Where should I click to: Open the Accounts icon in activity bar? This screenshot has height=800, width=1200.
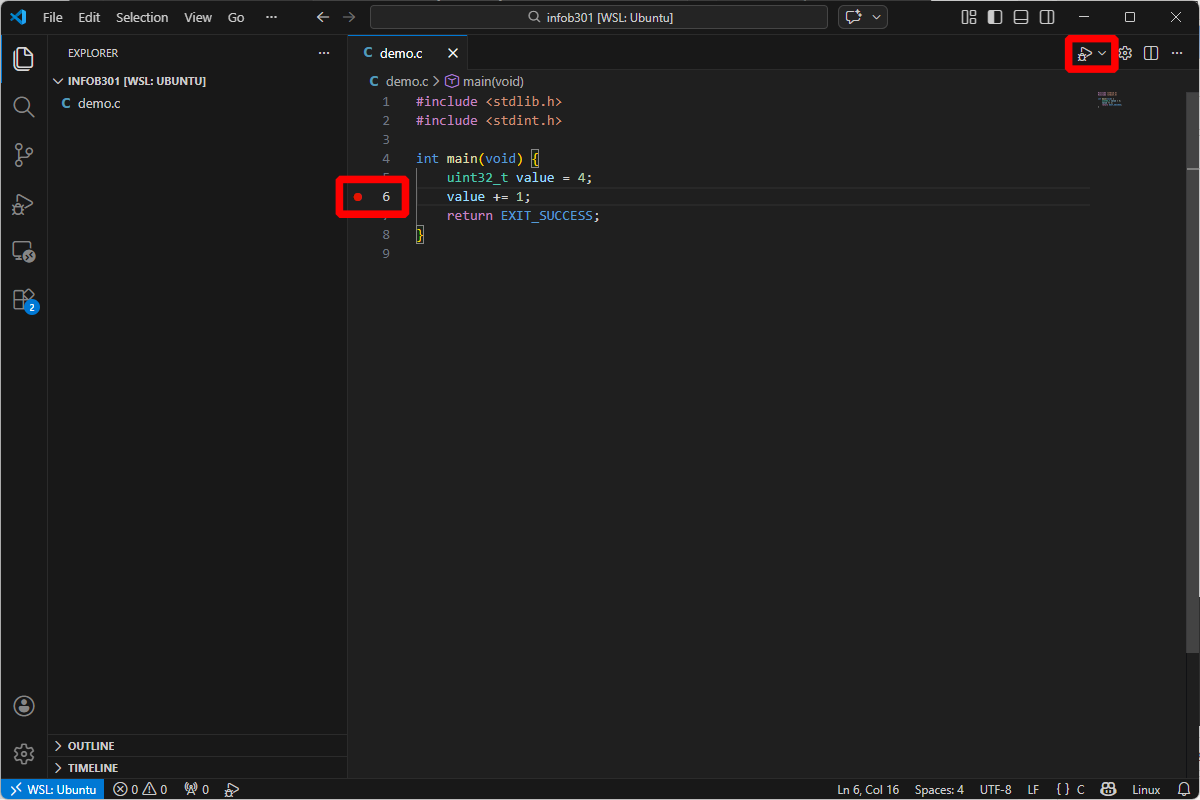tap(24, 705)
